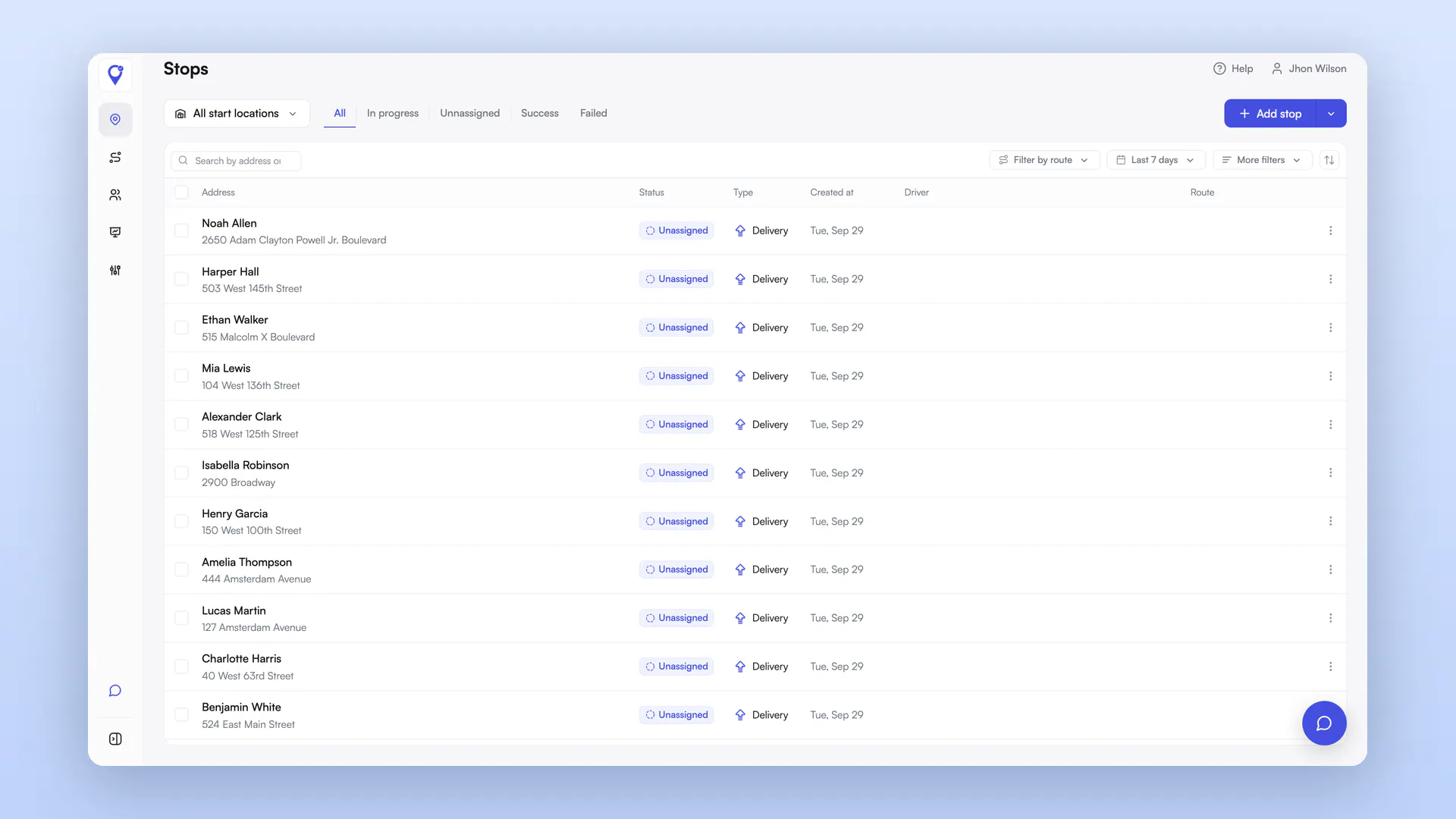Select the Isabella Robinson stop checkbox

(181, 472)
